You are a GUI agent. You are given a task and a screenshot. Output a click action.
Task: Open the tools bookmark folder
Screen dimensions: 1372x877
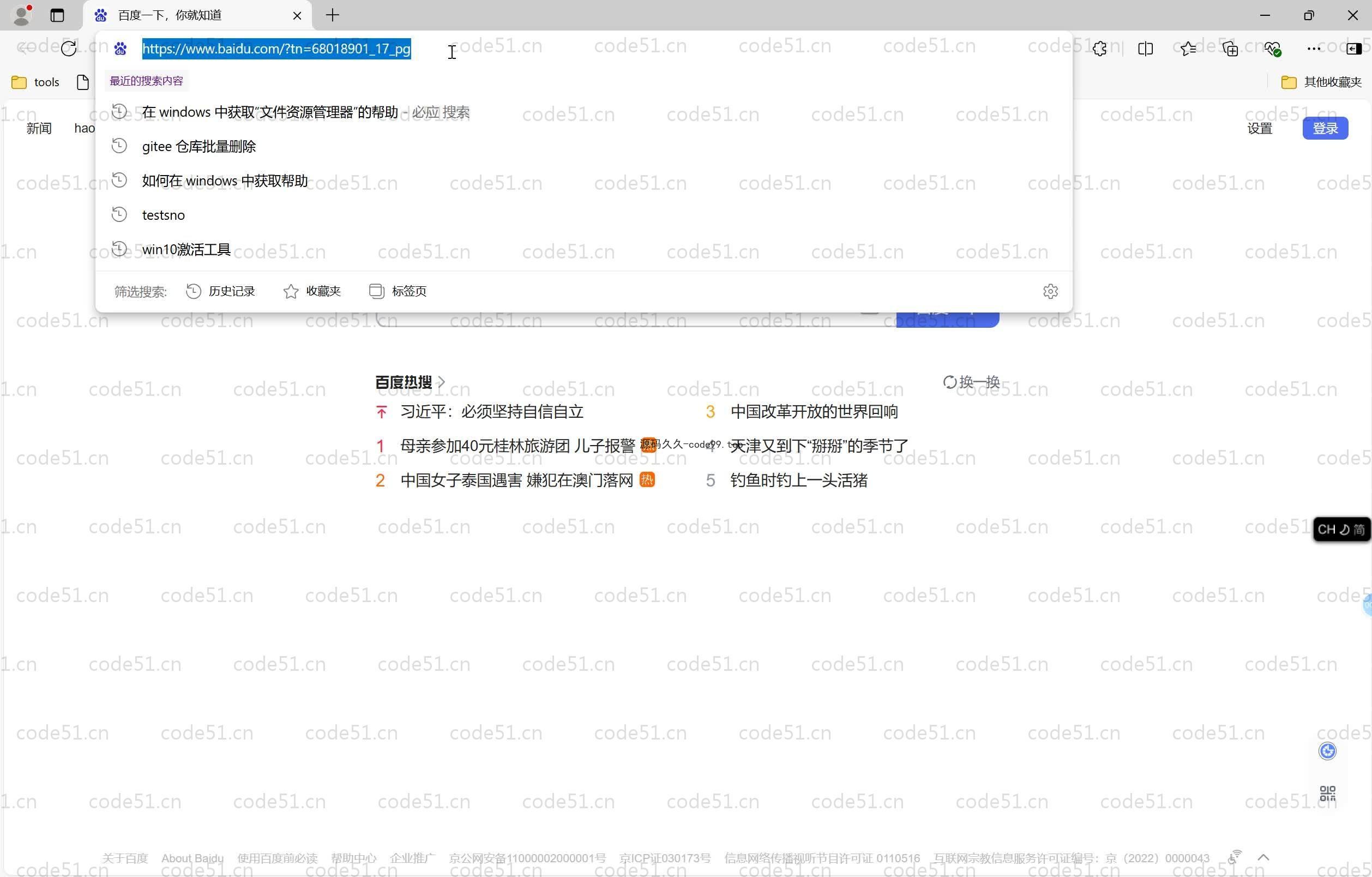[x=35, y=82]
